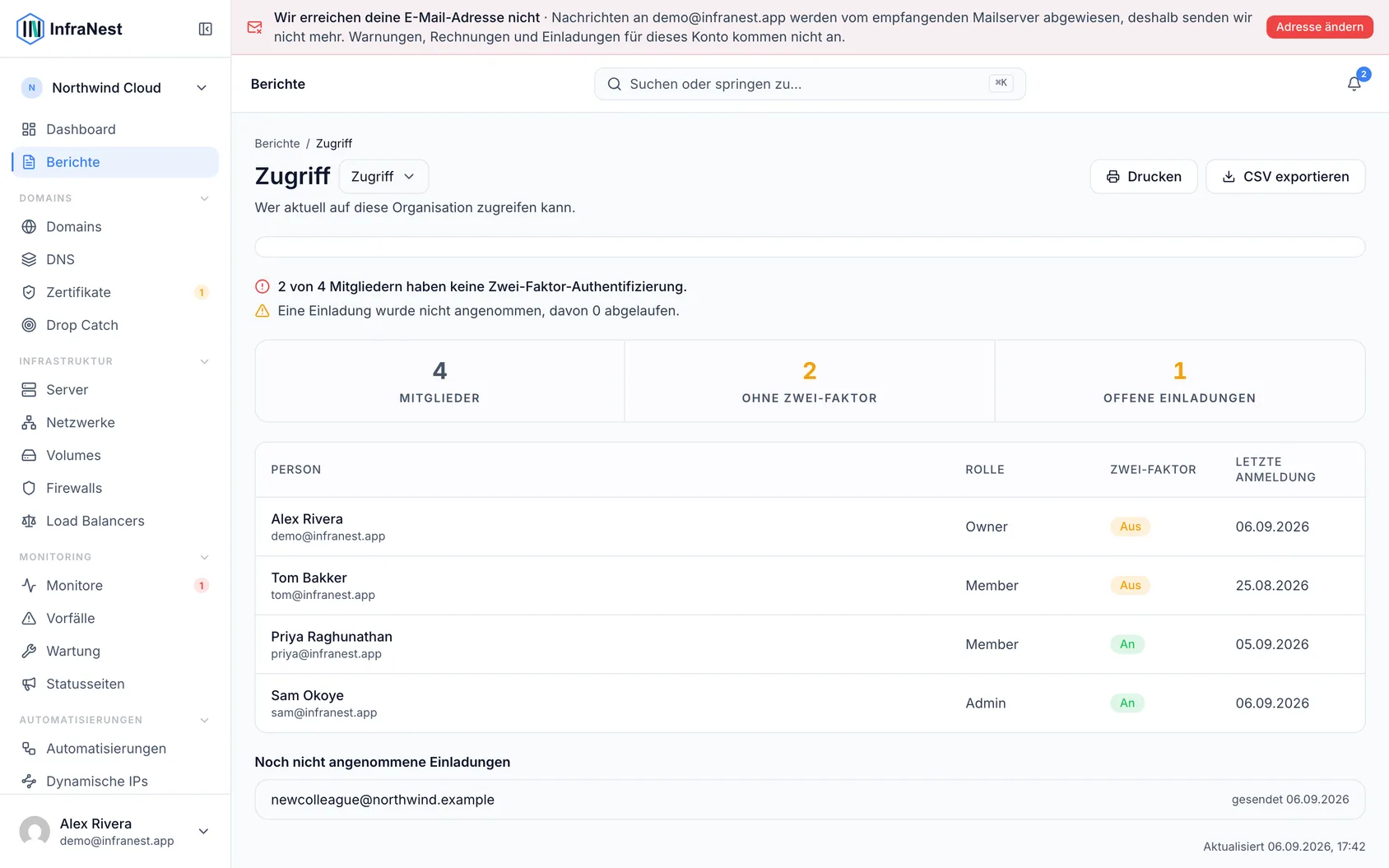Click Sam Okoye's Admin role cell

click(x=986, y=703)
